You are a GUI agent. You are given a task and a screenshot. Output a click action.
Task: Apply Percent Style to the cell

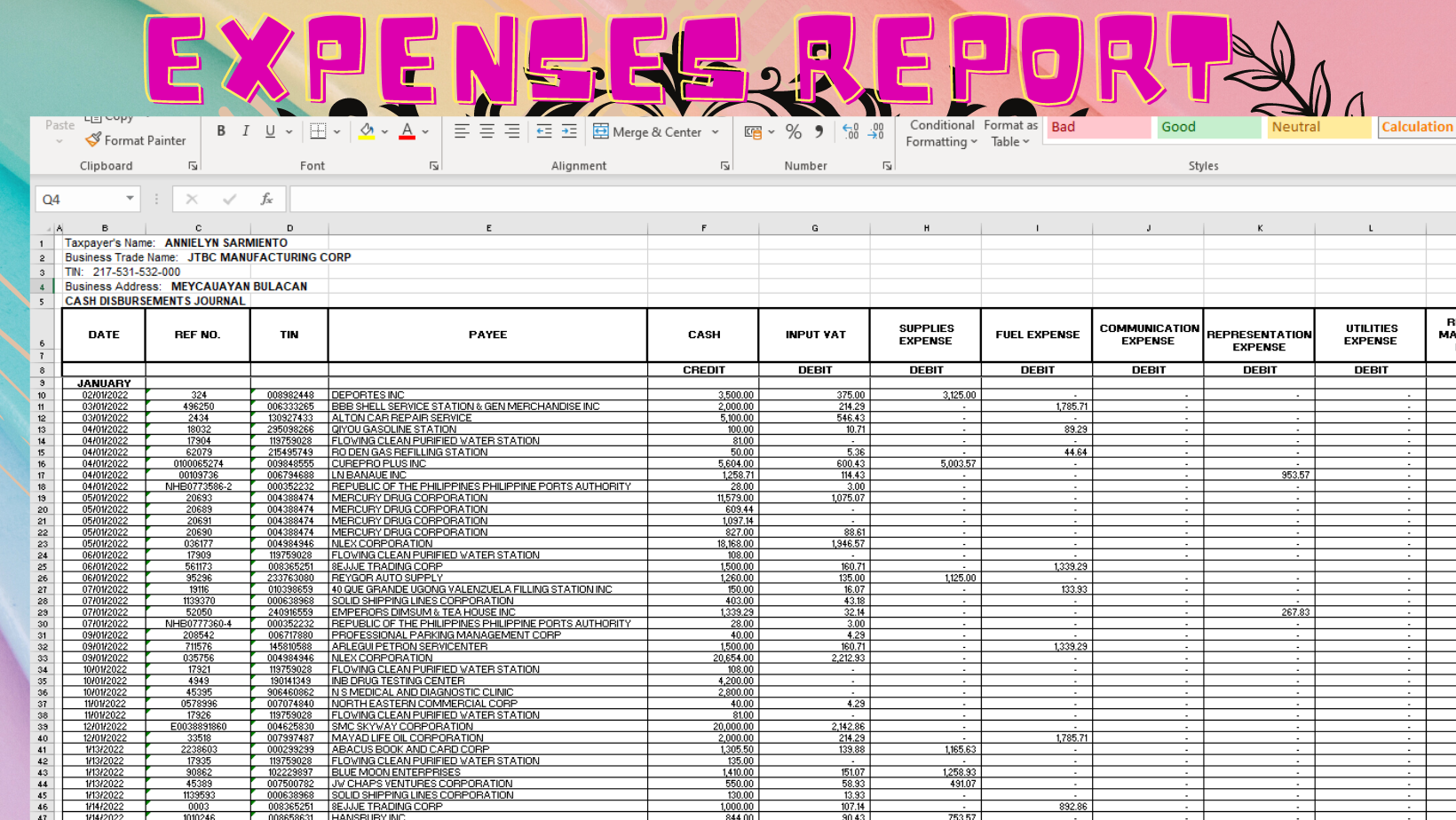click(794, 131)
